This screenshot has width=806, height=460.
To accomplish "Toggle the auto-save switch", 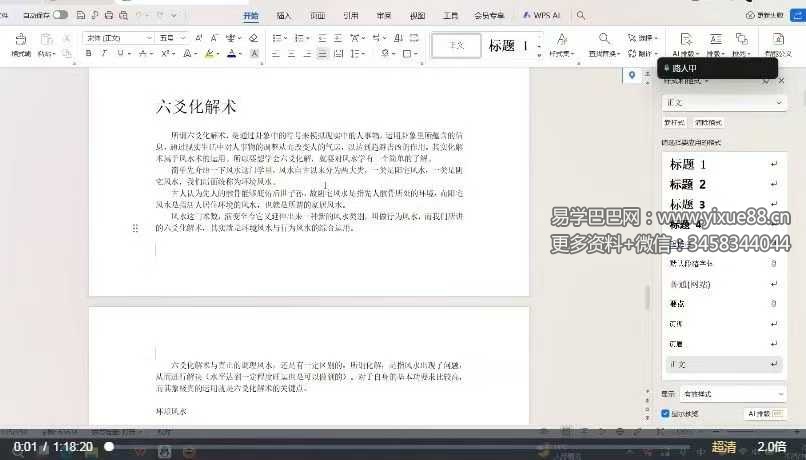I will [x=60, y=15].
